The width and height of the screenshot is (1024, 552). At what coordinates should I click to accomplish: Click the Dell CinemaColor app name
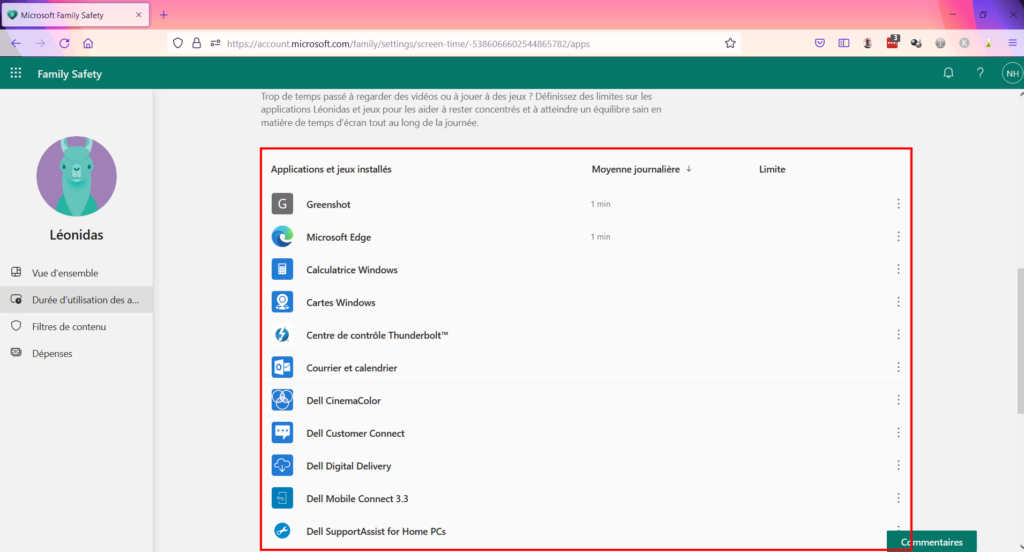(344, 400)
